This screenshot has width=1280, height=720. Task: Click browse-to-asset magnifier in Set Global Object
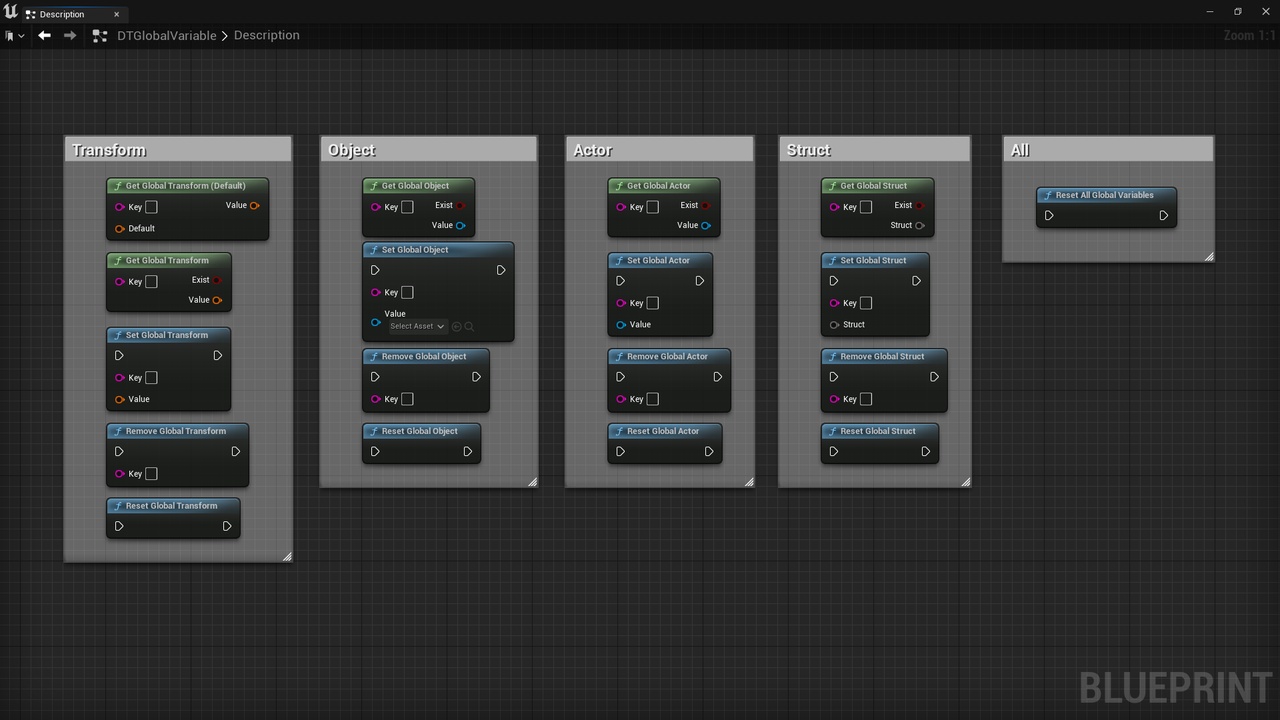click(469, 326)
